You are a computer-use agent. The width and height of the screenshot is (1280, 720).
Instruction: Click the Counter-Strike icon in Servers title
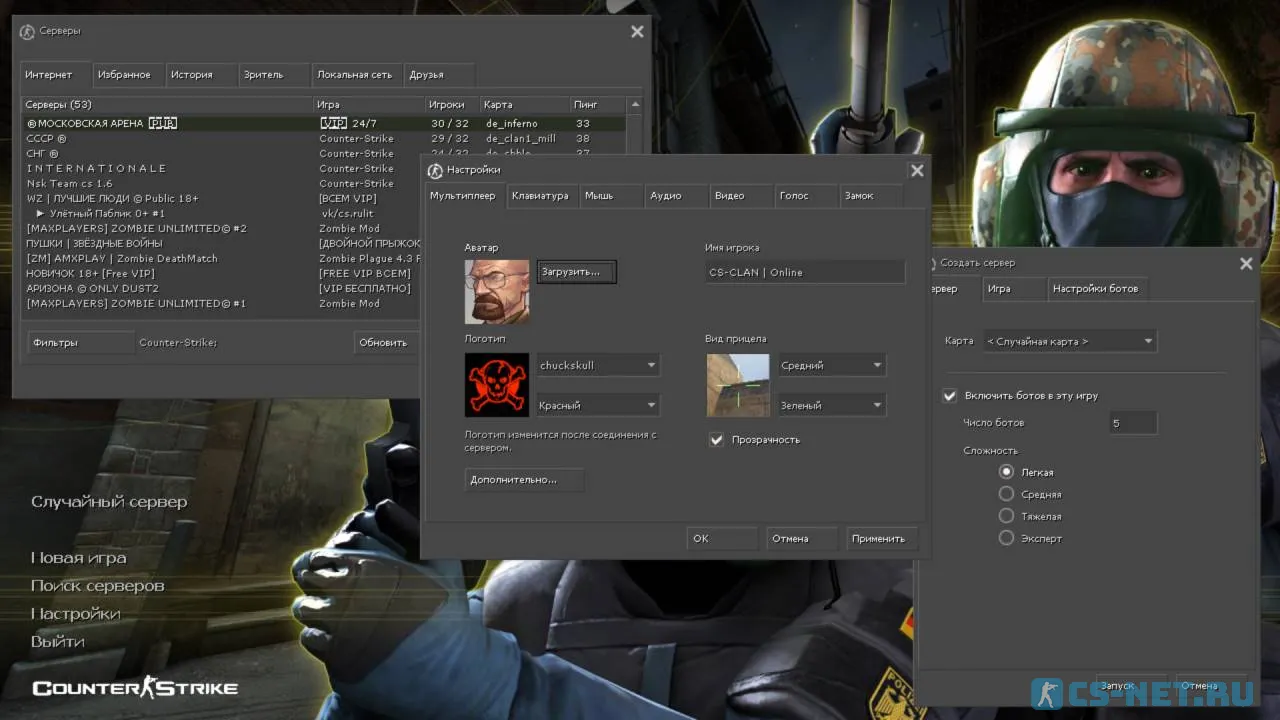(x=27, y=32)
